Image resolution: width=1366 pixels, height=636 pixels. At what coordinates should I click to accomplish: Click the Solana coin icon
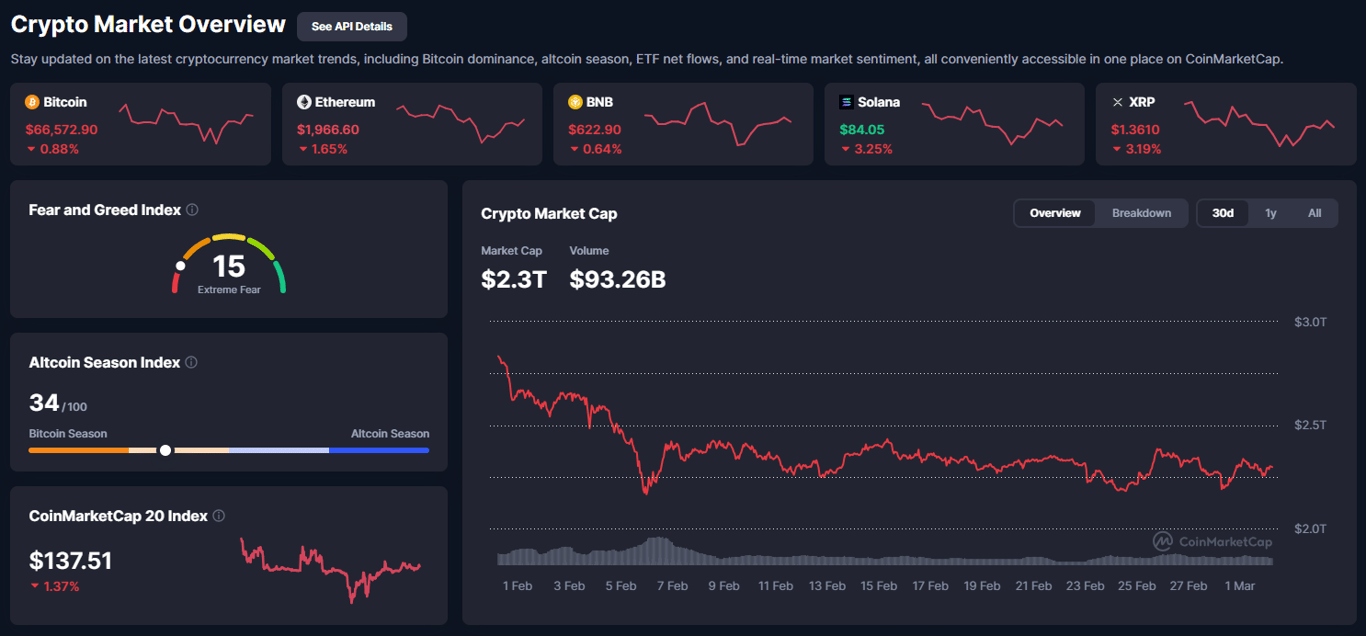pyautogui.click(x=847, y=102)
